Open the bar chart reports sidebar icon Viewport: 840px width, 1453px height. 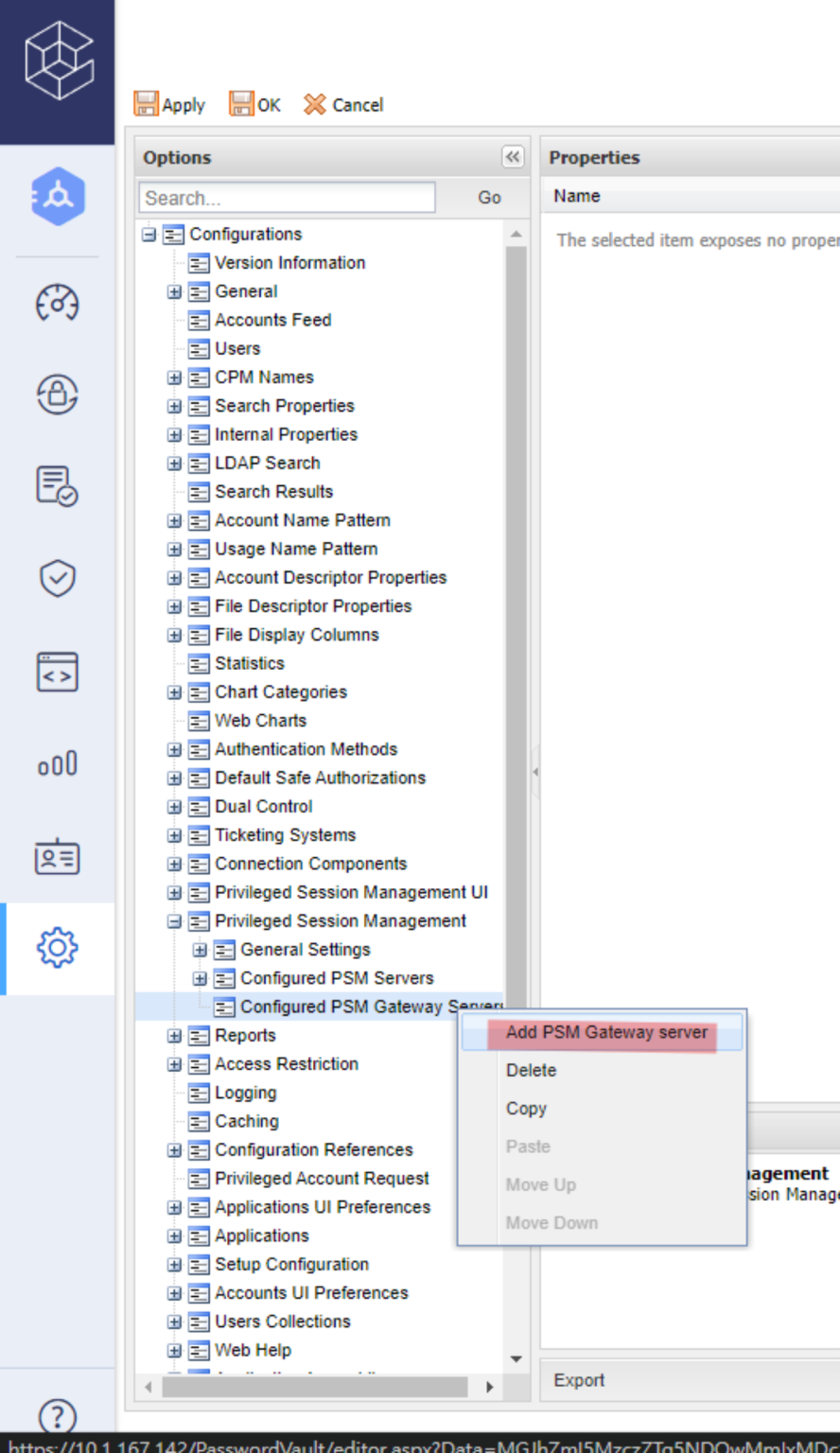(58, 763)
